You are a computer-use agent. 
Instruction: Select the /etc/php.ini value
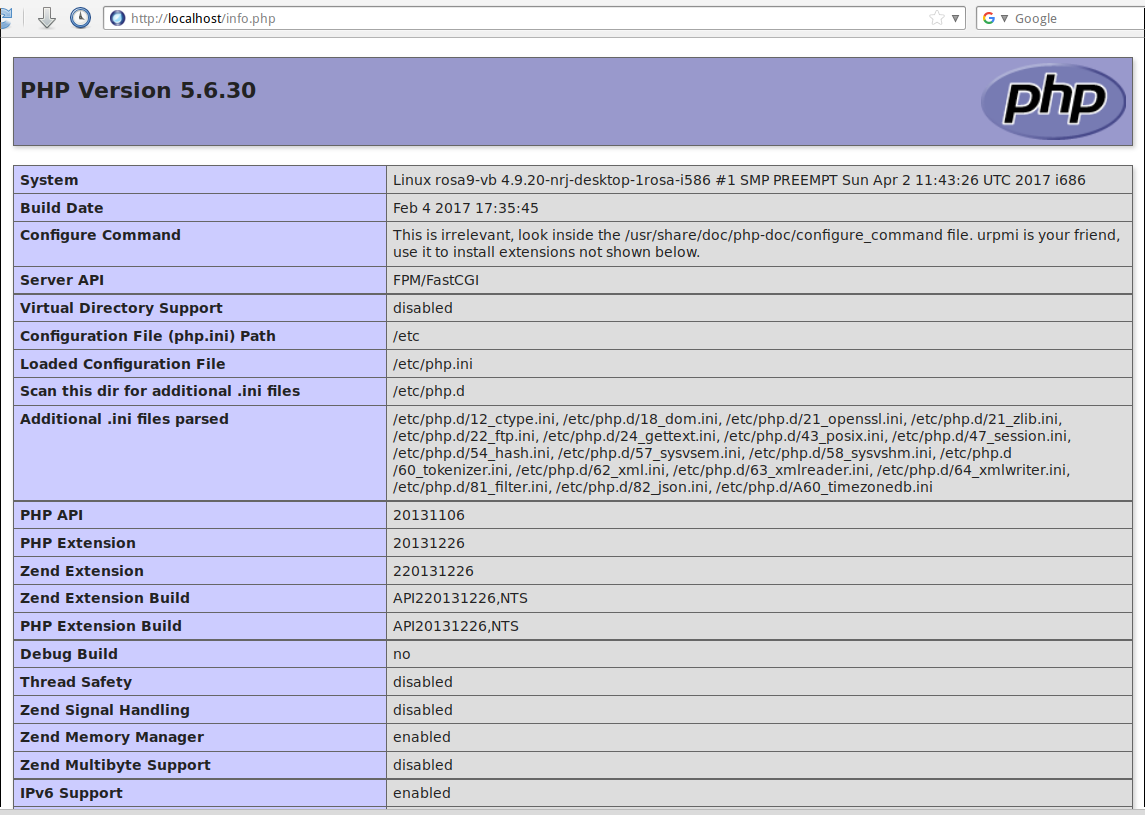[x=432, y=364]
